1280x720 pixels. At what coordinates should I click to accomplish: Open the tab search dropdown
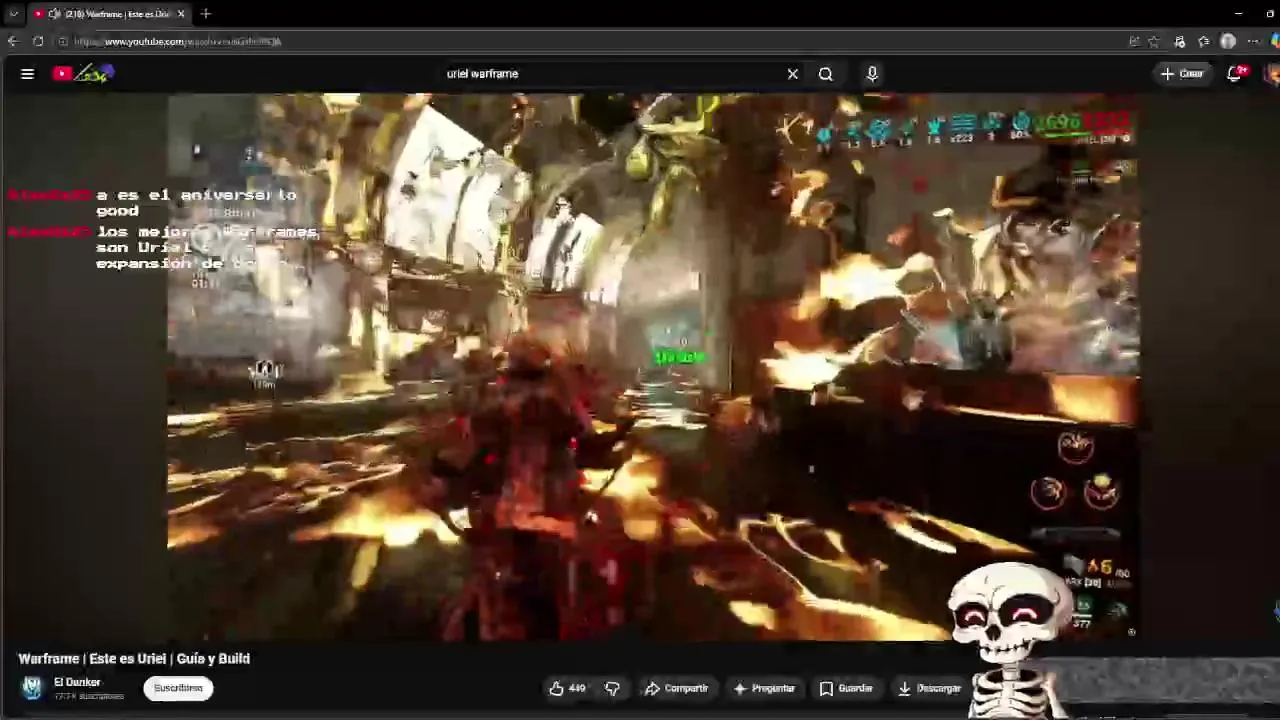click(13, 13)
